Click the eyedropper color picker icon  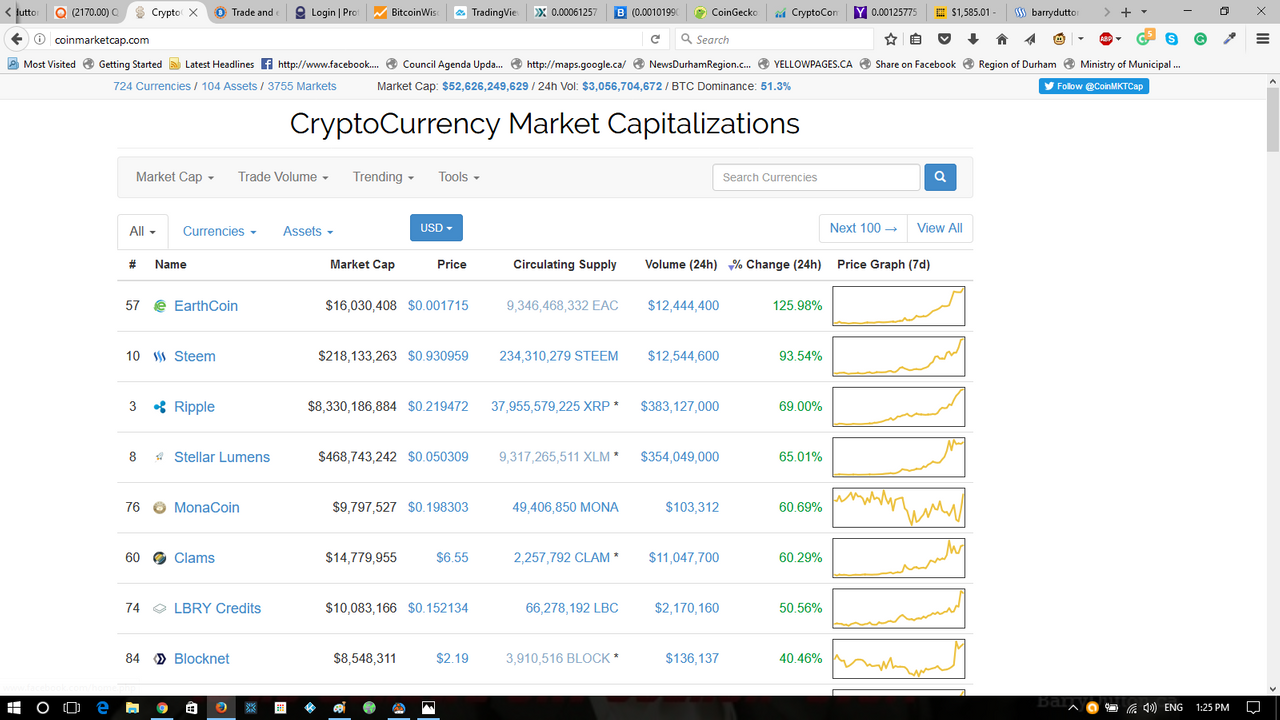[x=1229, y=39]
